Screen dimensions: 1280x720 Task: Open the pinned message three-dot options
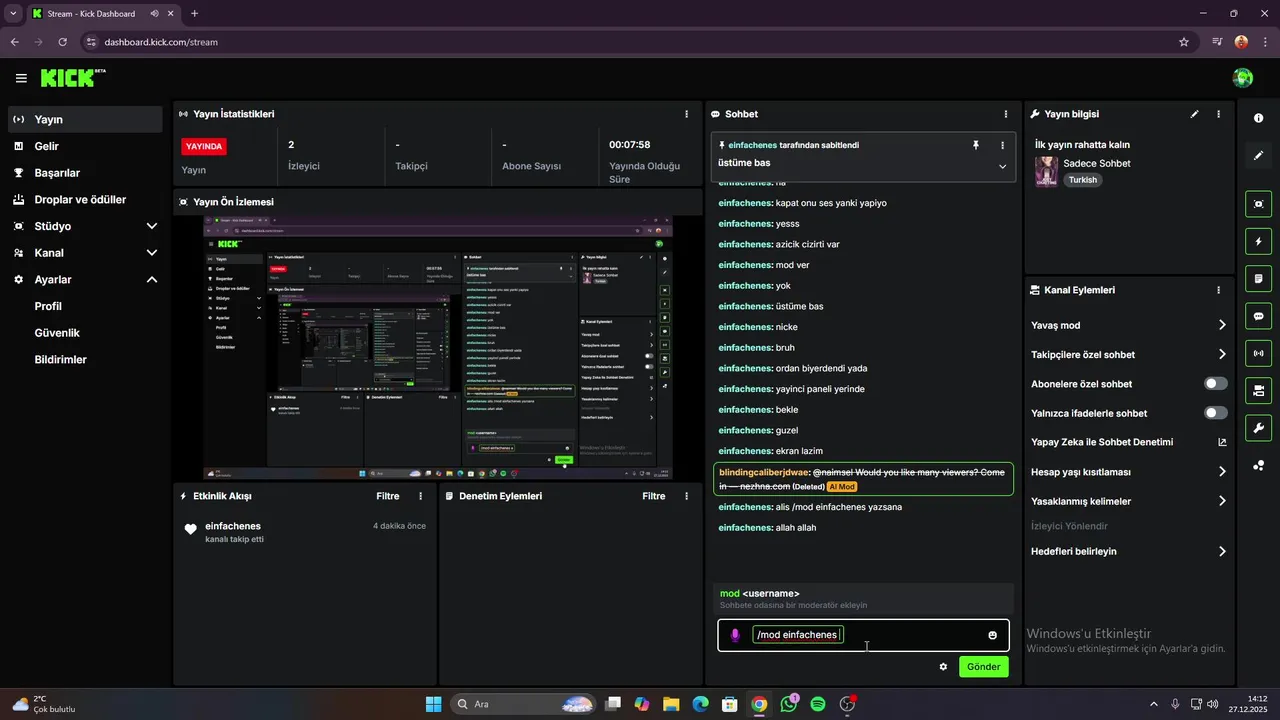pos(1002,145)
